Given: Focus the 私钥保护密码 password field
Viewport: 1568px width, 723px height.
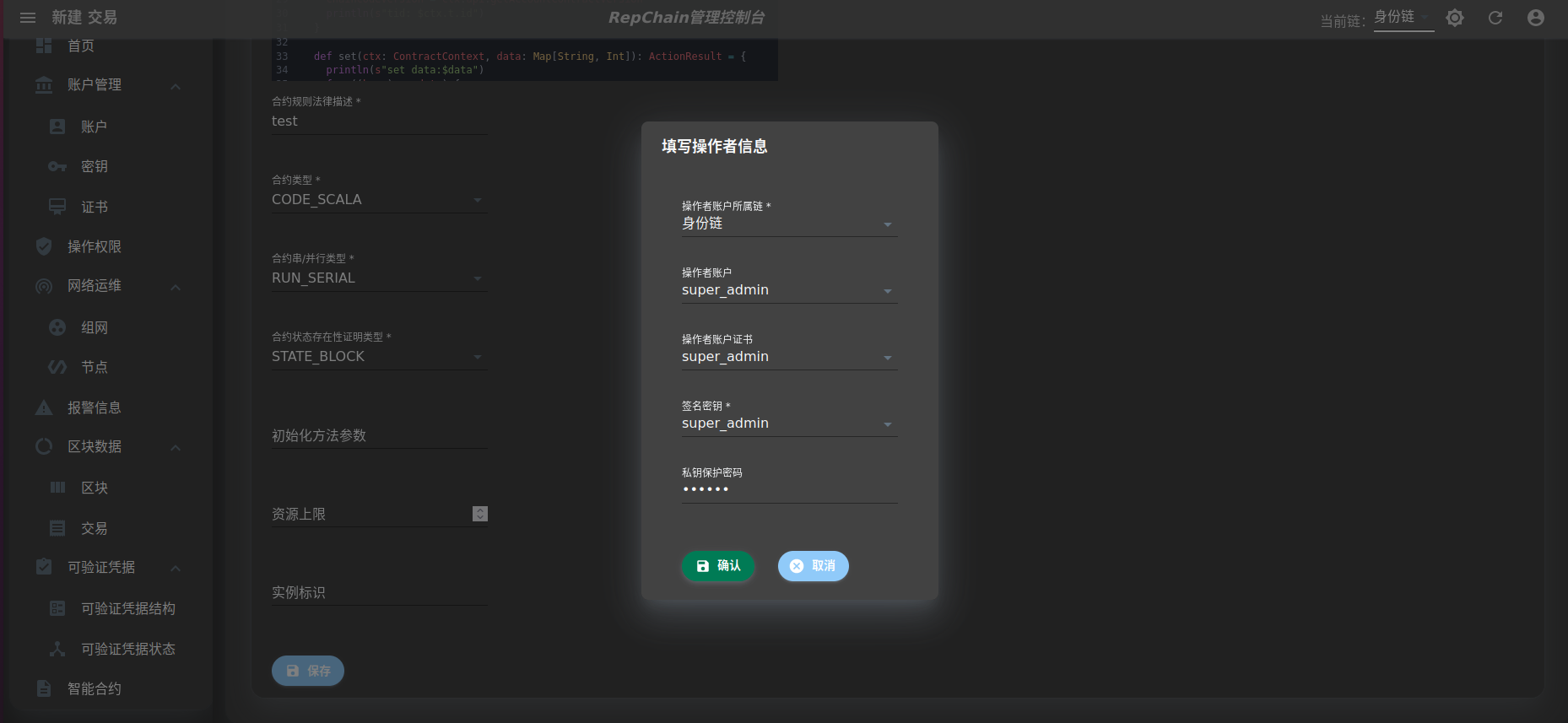Looking at the screenshot, I should pyautogui.click(x=789, y=489).
